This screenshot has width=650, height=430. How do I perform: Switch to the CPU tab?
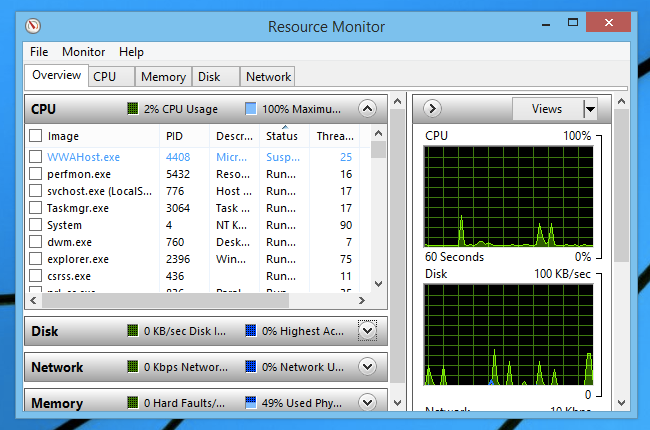click(112, 77)
